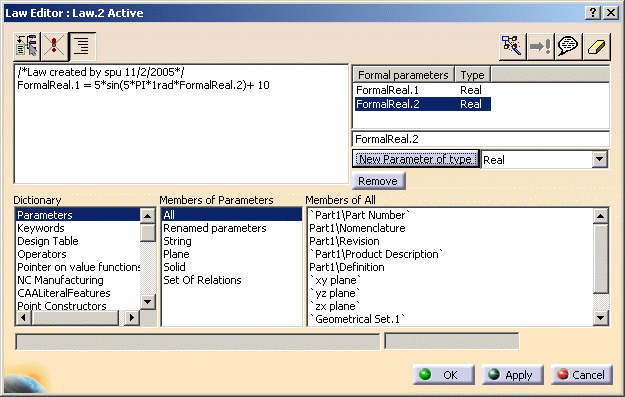Open the Real type dropdown
The image size is (625, 397).
(x=599, y=159)
